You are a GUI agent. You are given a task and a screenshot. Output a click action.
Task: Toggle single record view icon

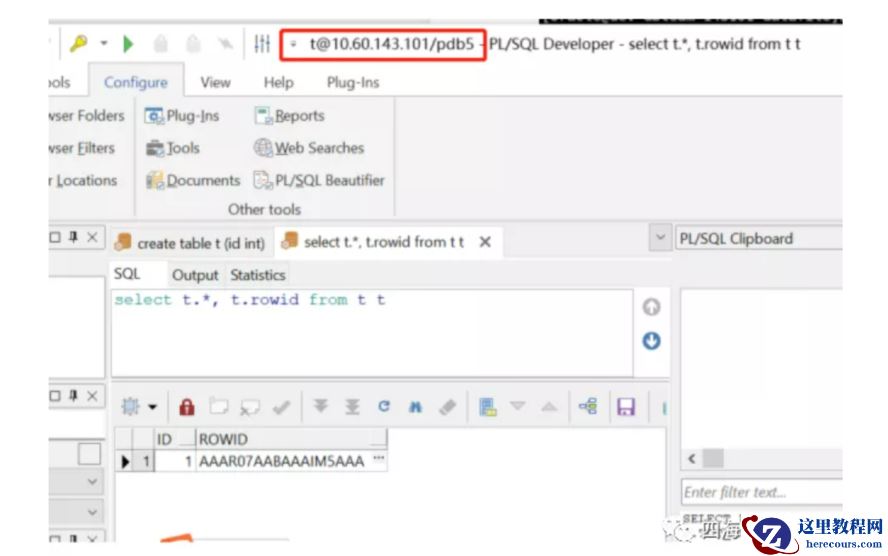(488, 407)
